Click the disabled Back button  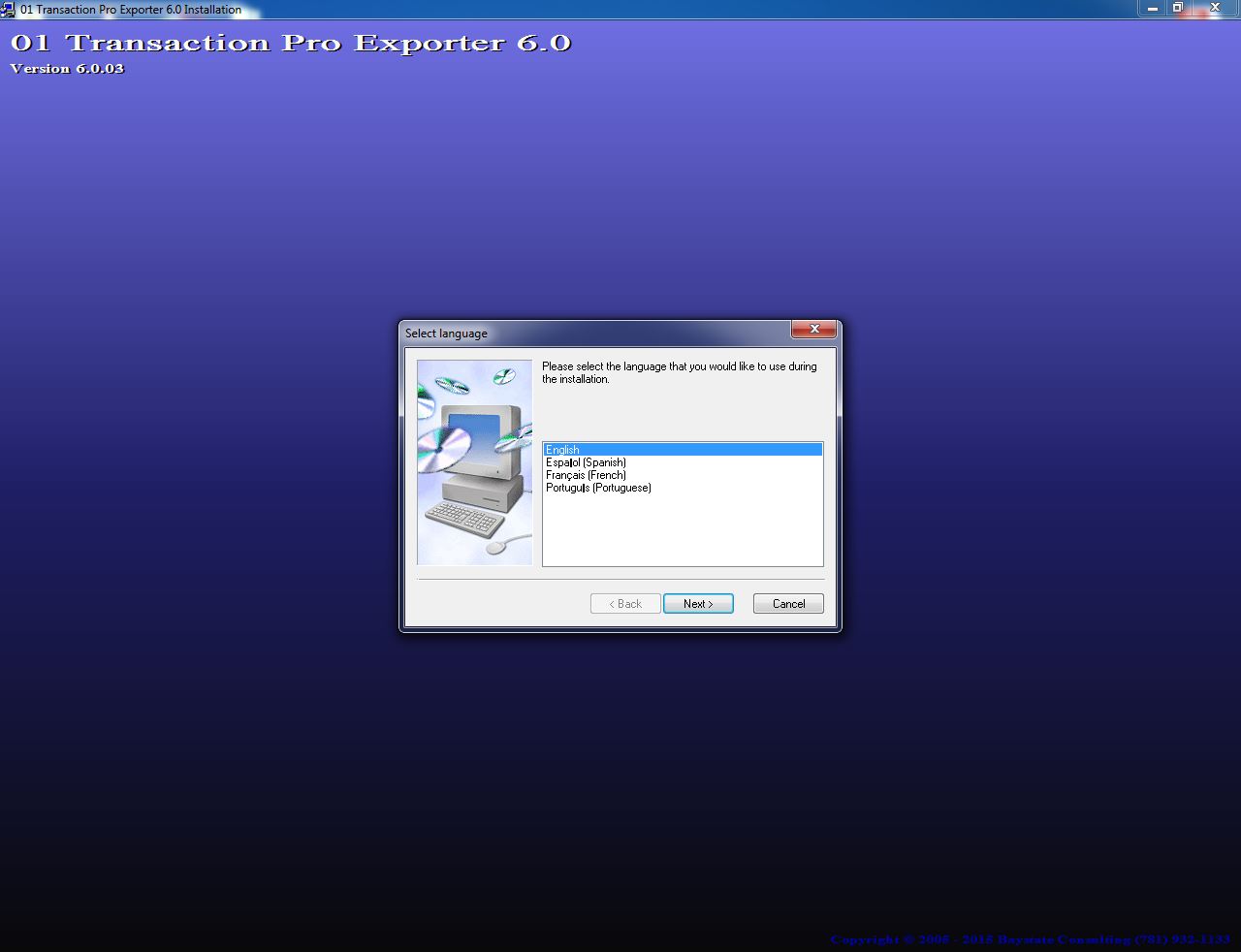coord(624,603)
